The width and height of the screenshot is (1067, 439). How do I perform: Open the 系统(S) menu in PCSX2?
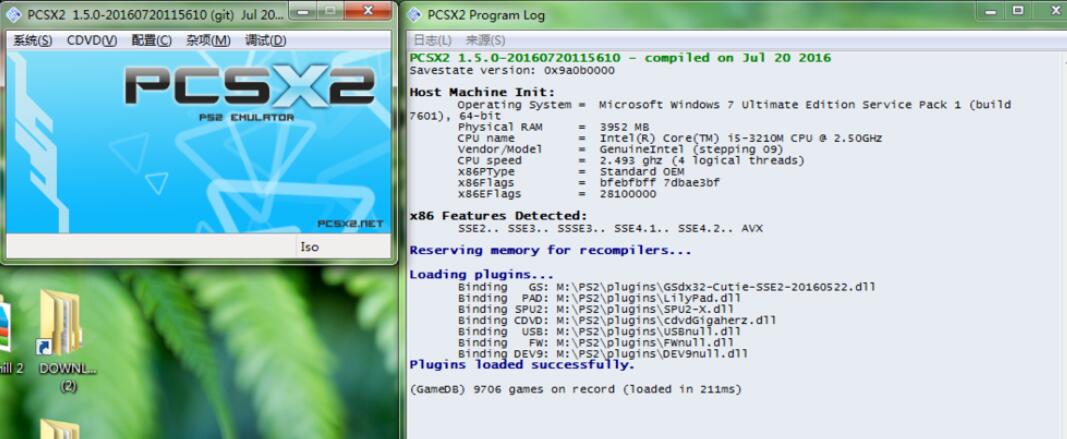pos(33,41)
